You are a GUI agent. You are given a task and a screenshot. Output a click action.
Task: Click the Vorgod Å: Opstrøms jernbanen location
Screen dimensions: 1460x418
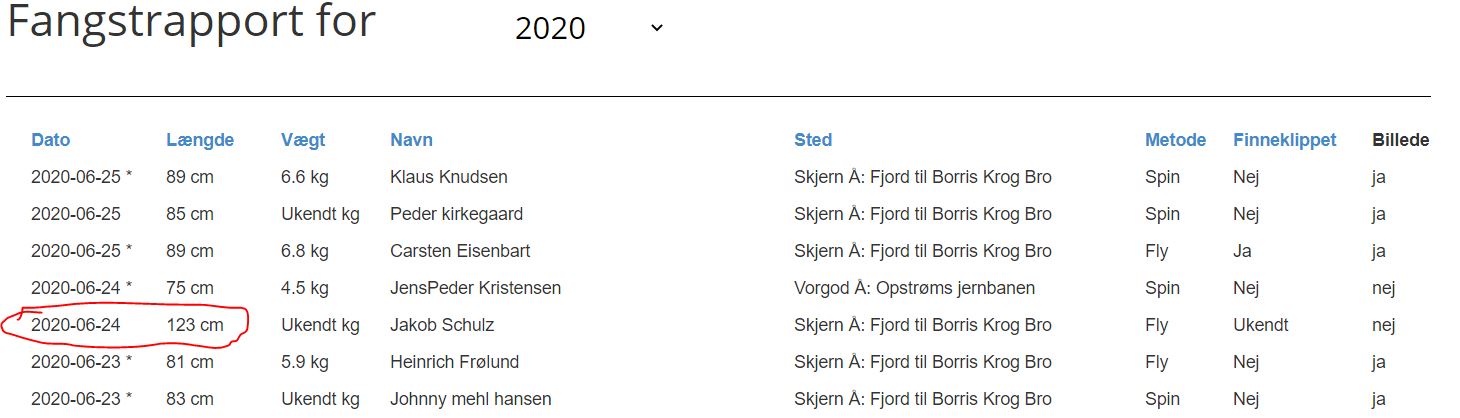[914, 288]
